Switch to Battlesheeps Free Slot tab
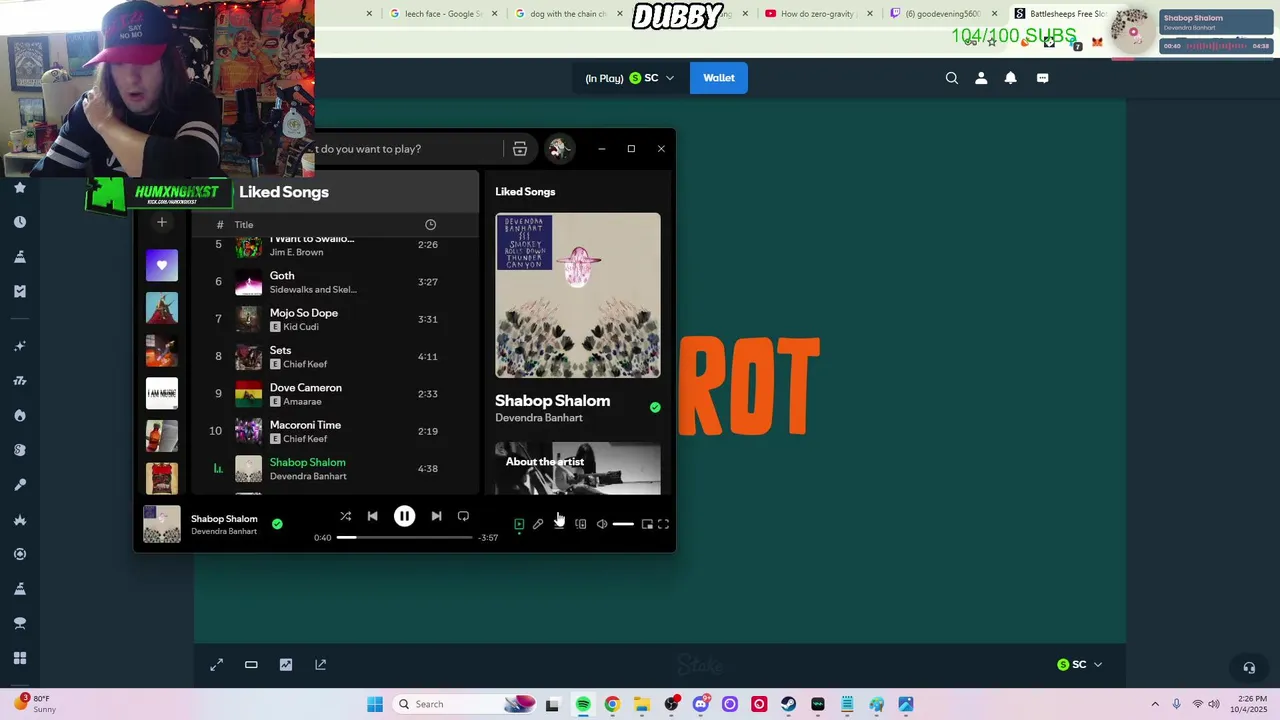This screenshot has height=720, width=1280. [x=1060, y=14]
